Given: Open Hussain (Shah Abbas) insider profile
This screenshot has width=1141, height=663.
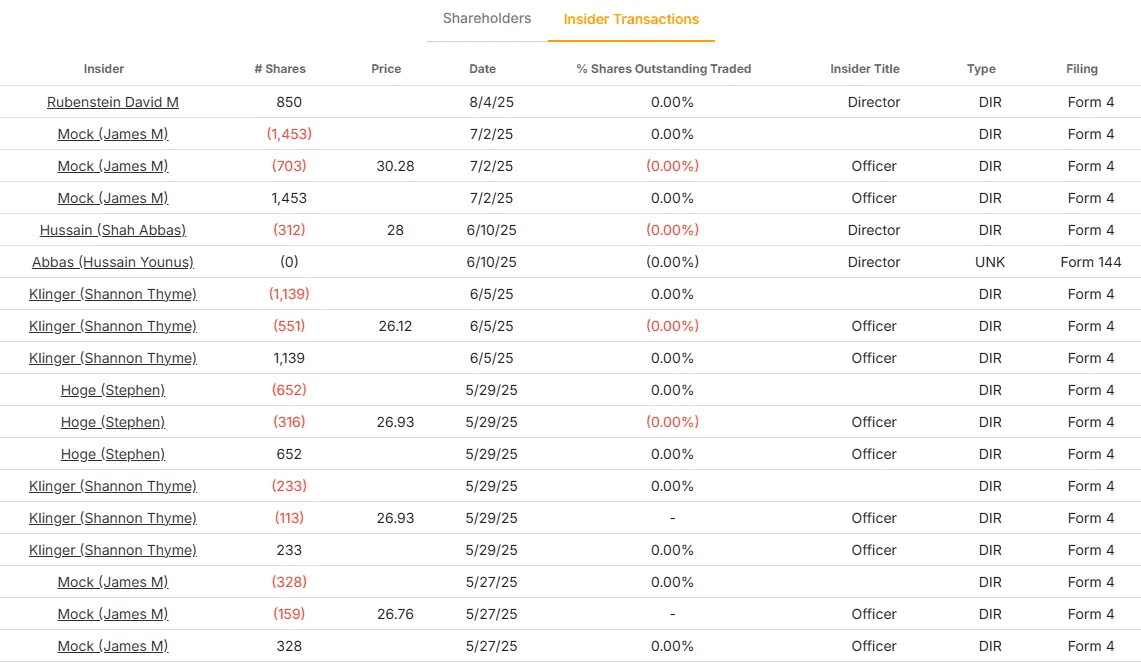Looking at the screenshot, I should click(113, 230).
